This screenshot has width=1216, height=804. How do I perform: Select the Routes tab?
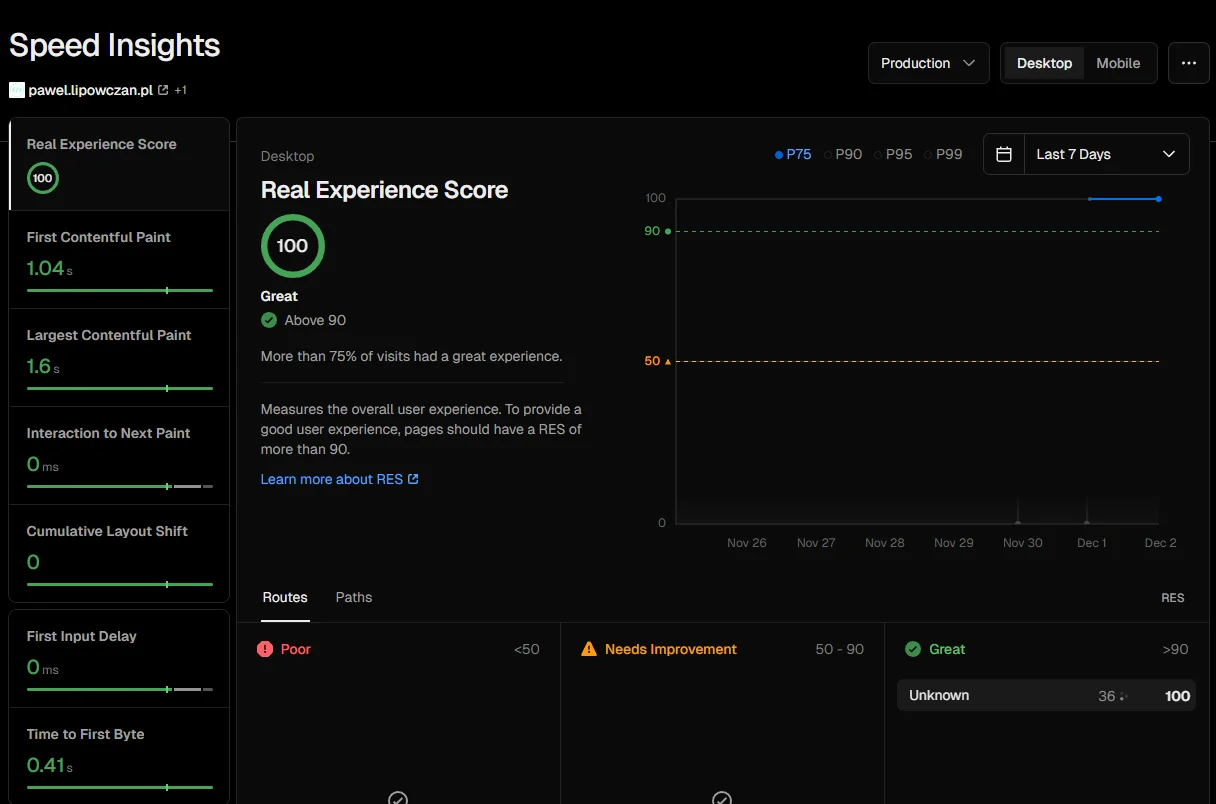tap(284, 597)
